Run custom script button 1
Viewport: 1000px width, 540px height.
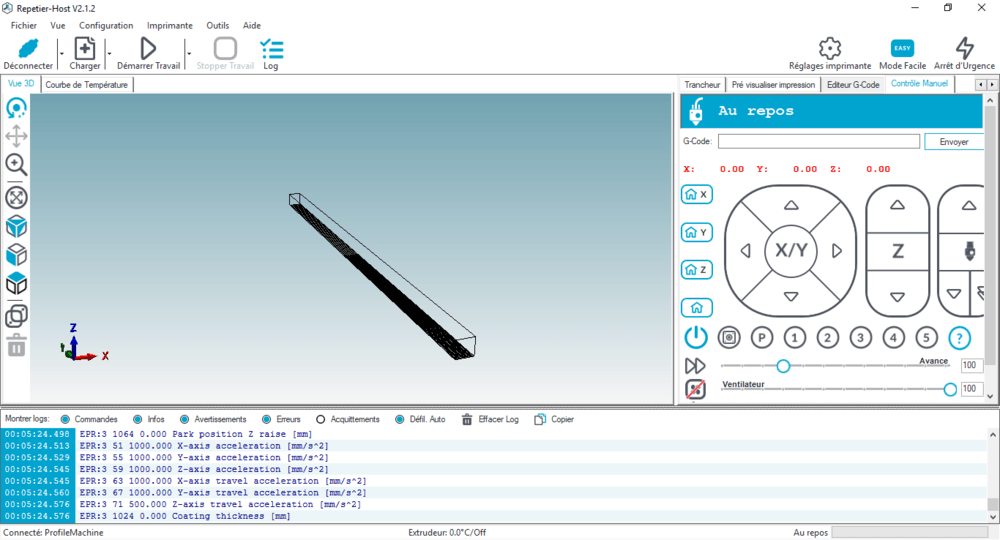click(x=795, y=337)
